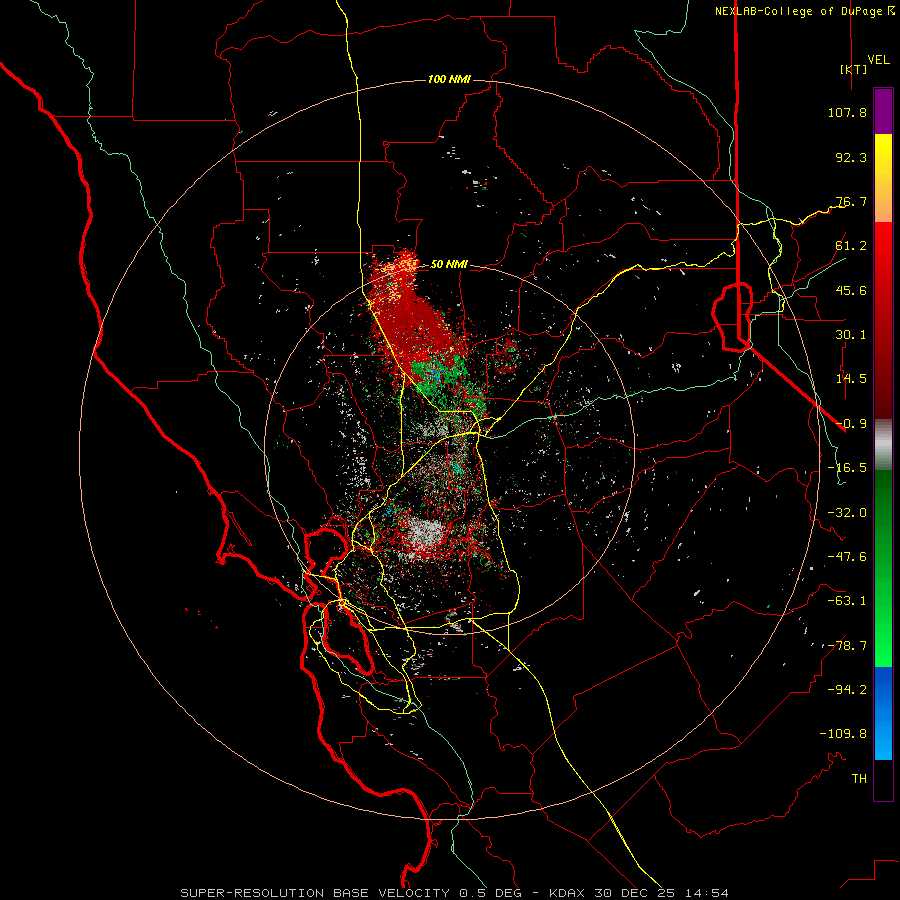Click the blue segment of the velocity color bar
900x900 pixels.
[x=883, y=713]
